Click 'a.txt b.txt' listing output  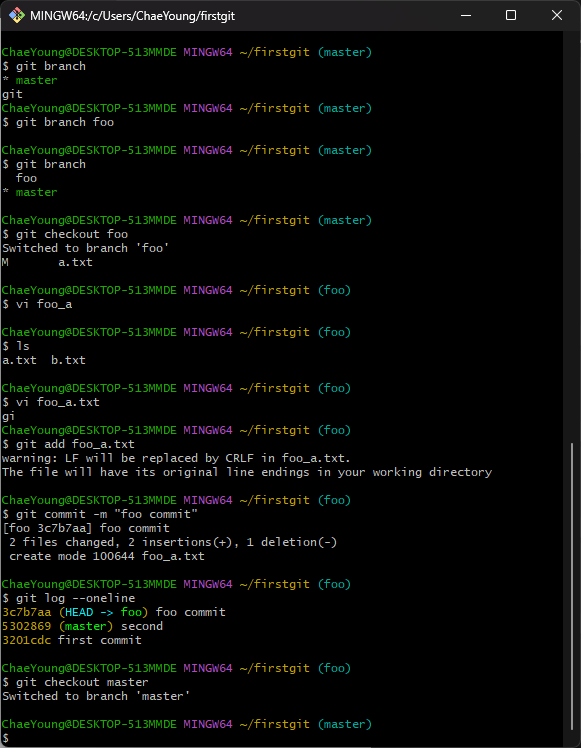tap(44, 360)
